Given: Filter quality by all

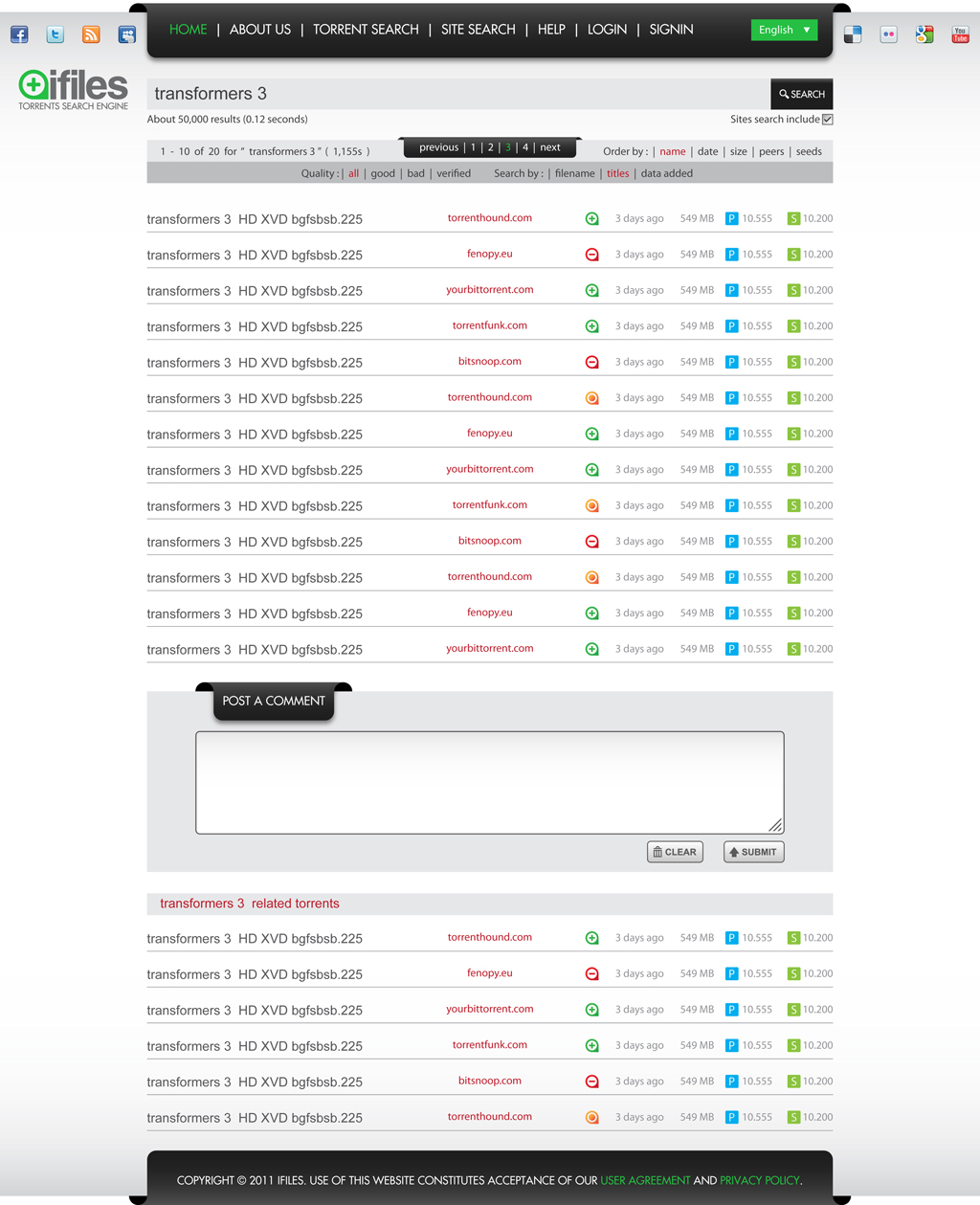Looking at the screenshot, I should pyautogui.click(x=354, y=173).
